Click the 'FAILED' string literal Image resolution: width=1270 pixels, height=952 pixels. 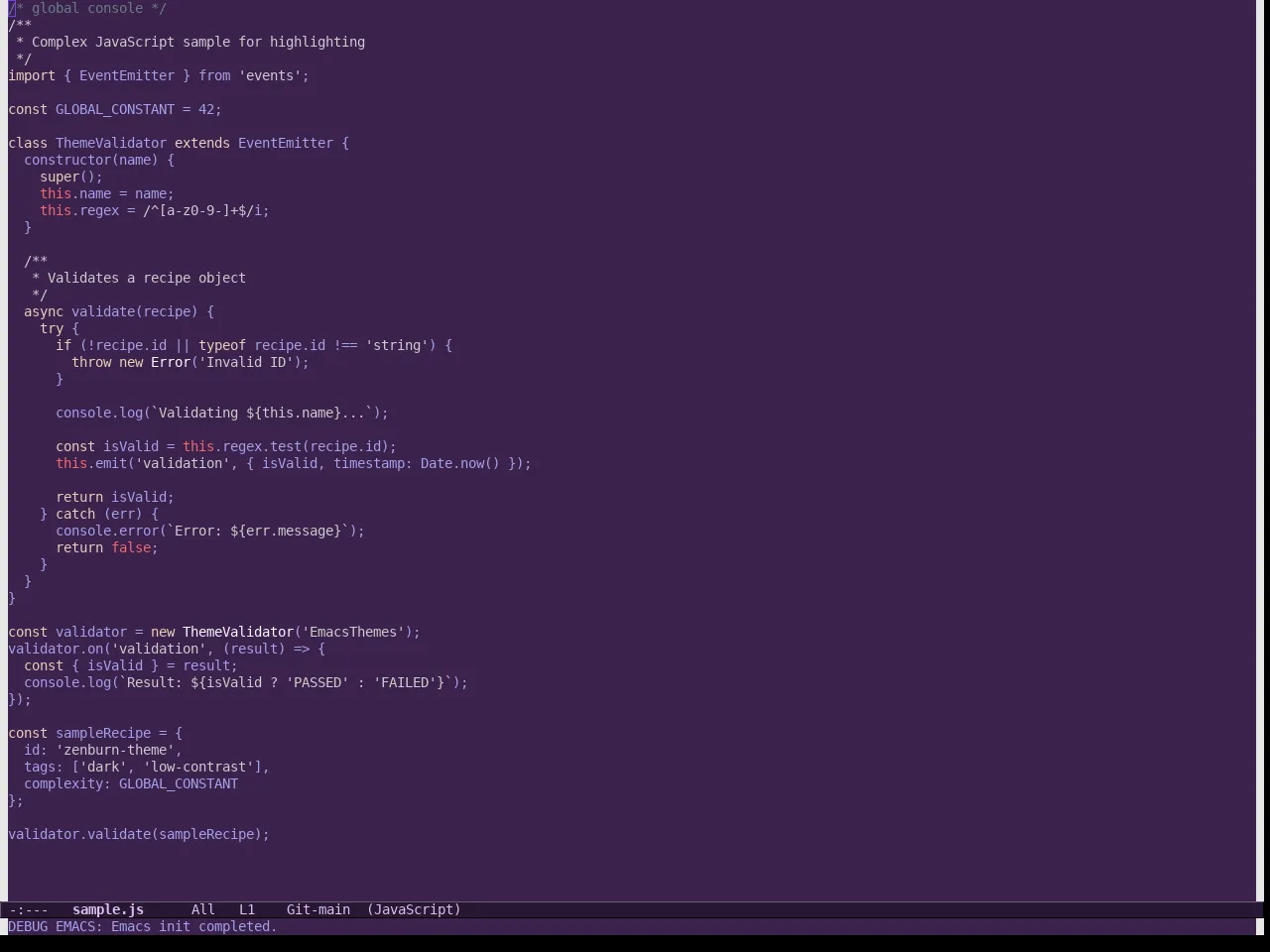tap(405, 682)
